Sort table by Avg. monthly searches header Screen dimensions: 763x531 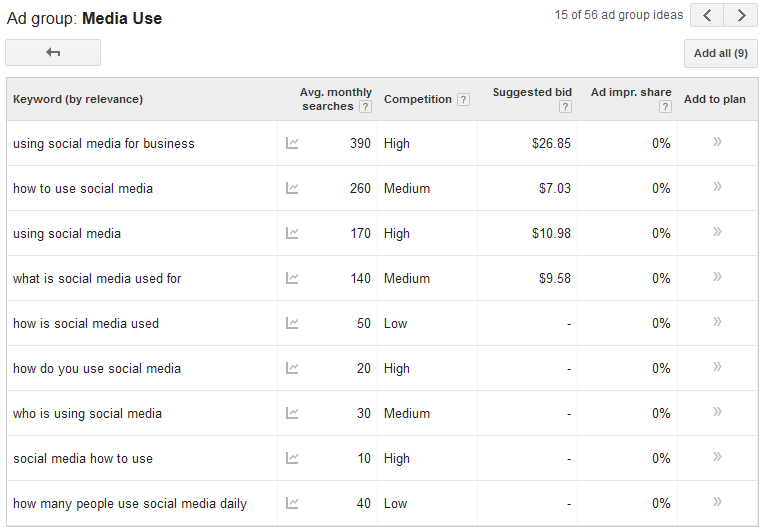(x=335, y=93)
